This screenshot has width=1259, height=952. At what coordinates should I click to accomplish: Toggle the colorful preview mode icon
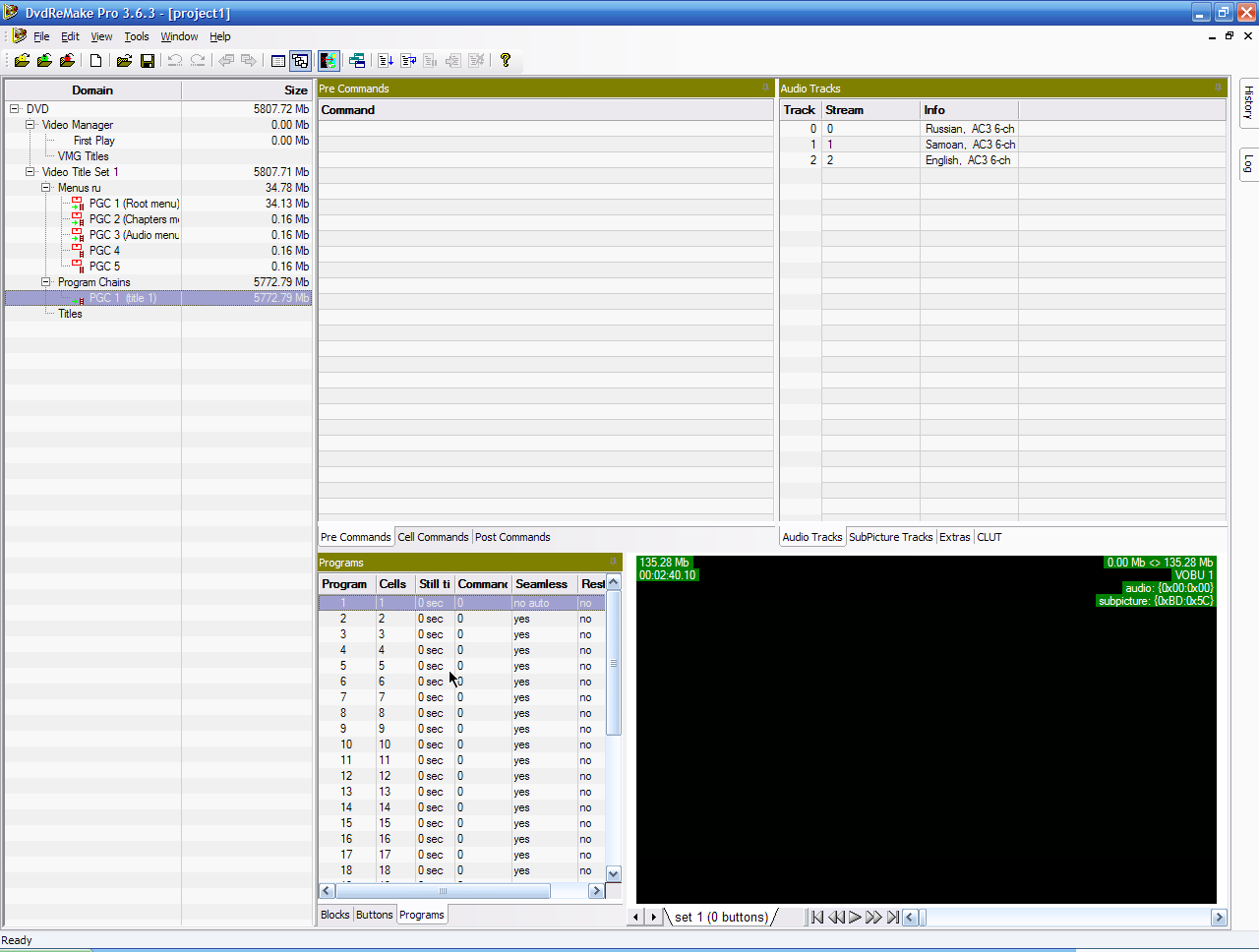pyautogui.click(x=330, y=60)
